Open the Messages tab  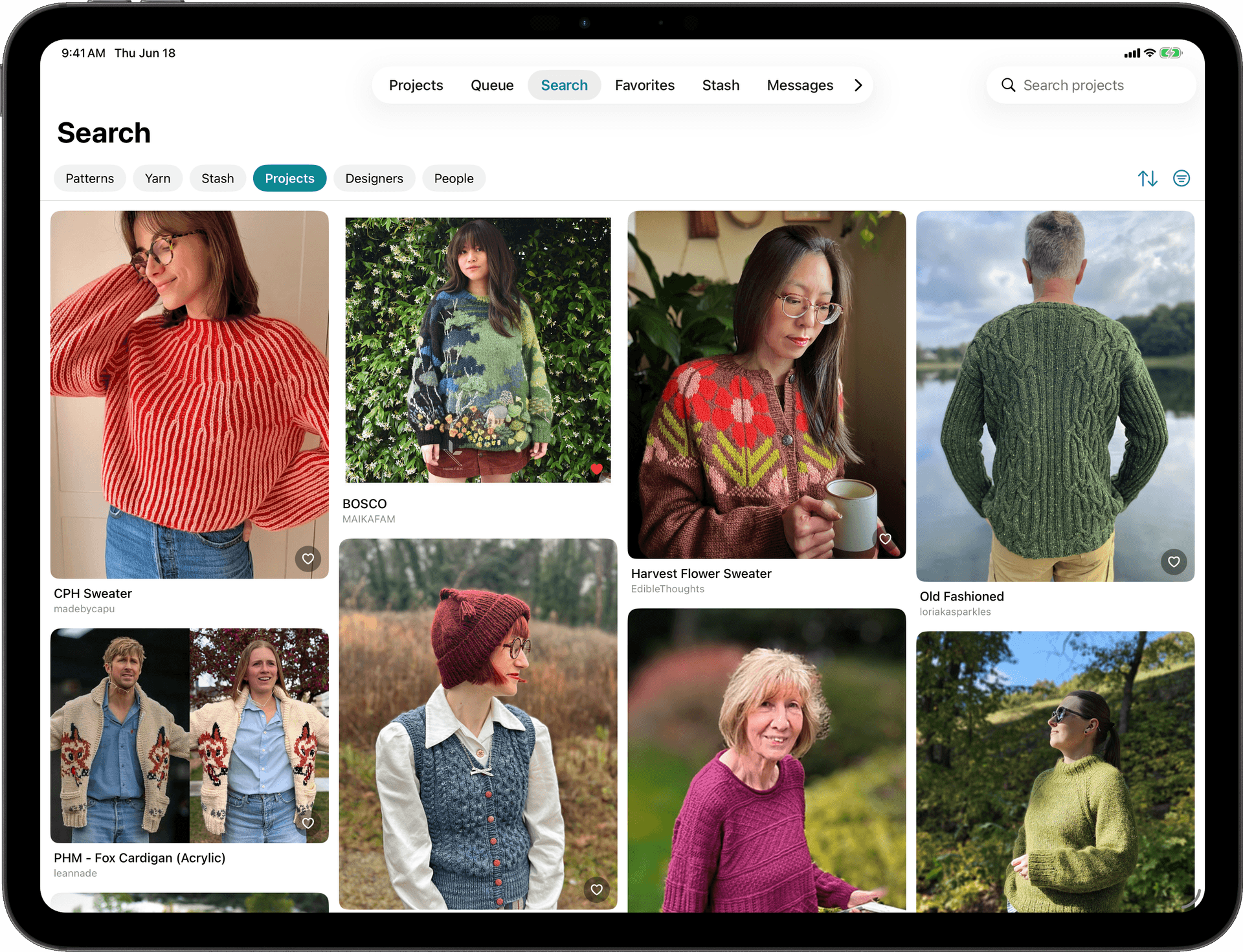tap(800, 85)
